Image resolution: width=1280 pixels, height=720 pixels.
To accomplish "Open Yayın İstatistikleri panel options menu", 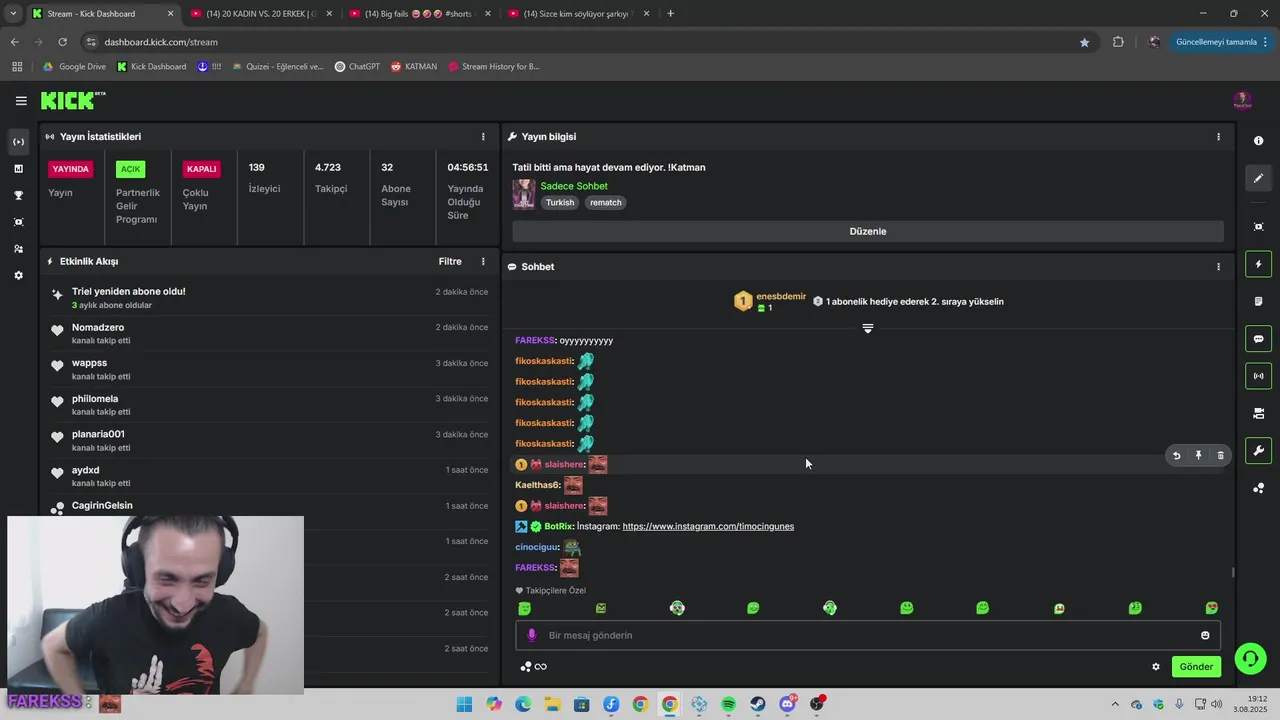I will 483,137.
